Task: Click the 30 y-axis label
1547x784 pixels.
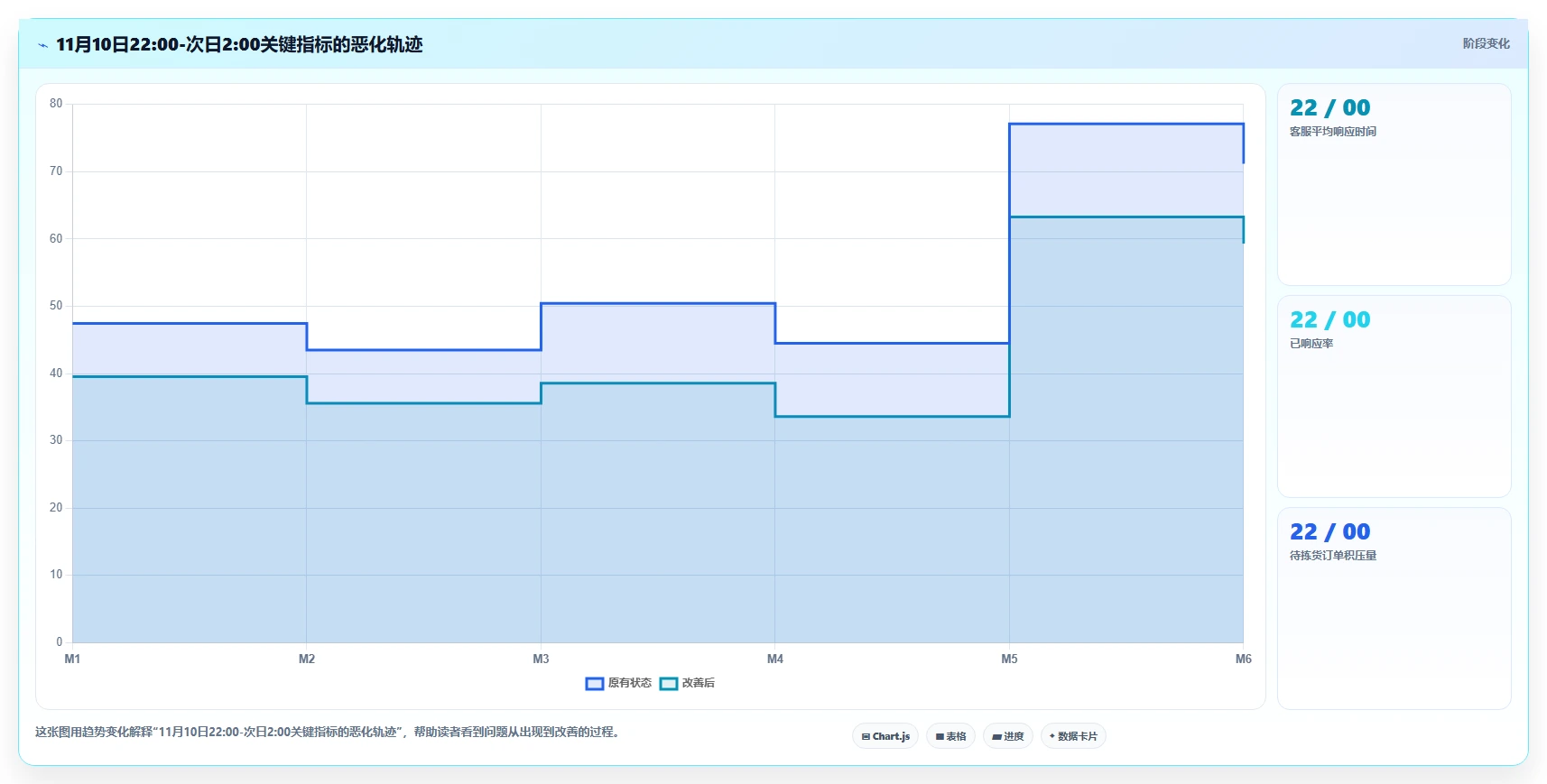Action: click(x=56, y=440)
